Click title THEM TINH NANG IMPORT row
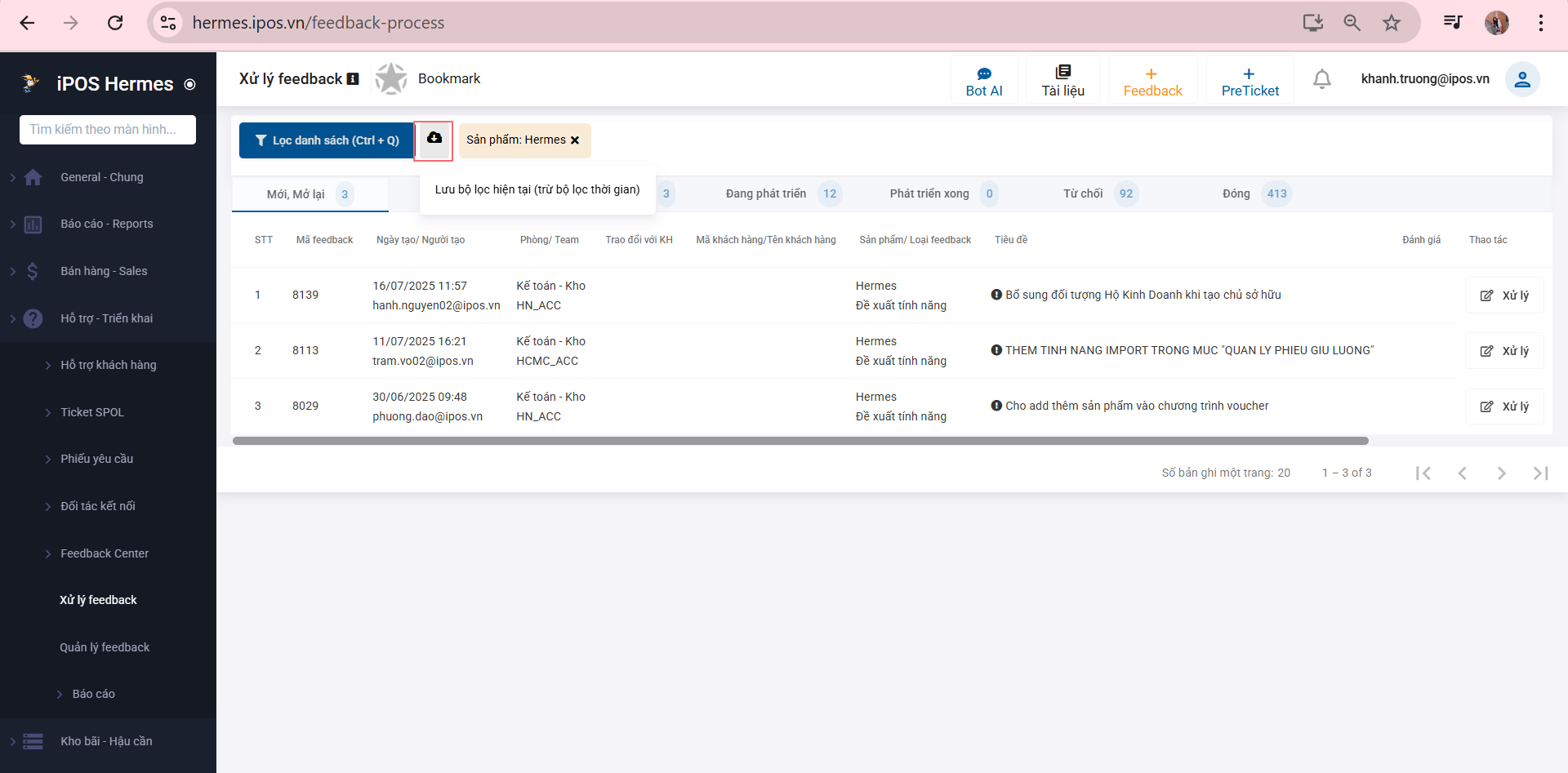 tap(1189, 351)
